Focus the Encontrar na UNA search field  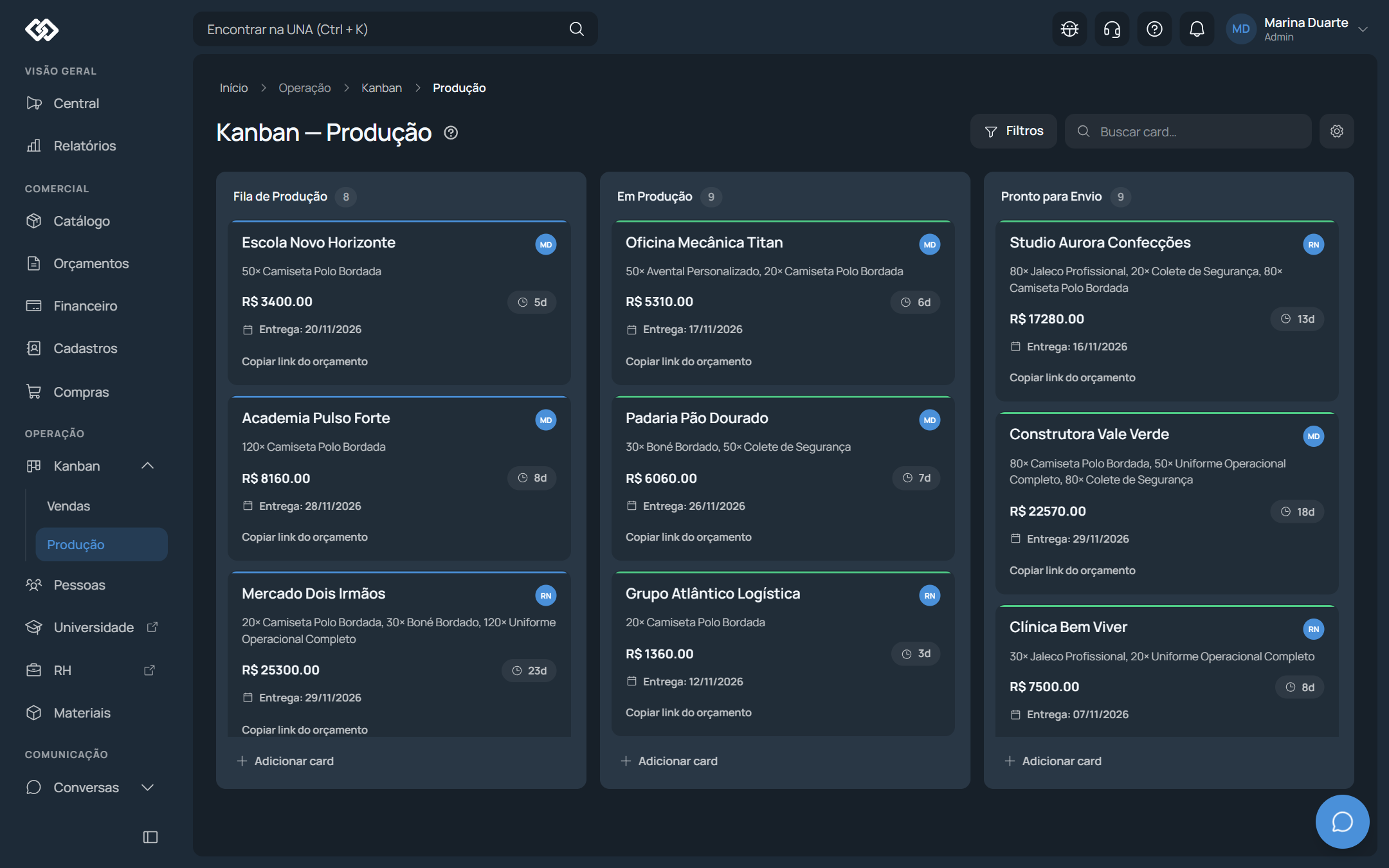pos(395,29)
